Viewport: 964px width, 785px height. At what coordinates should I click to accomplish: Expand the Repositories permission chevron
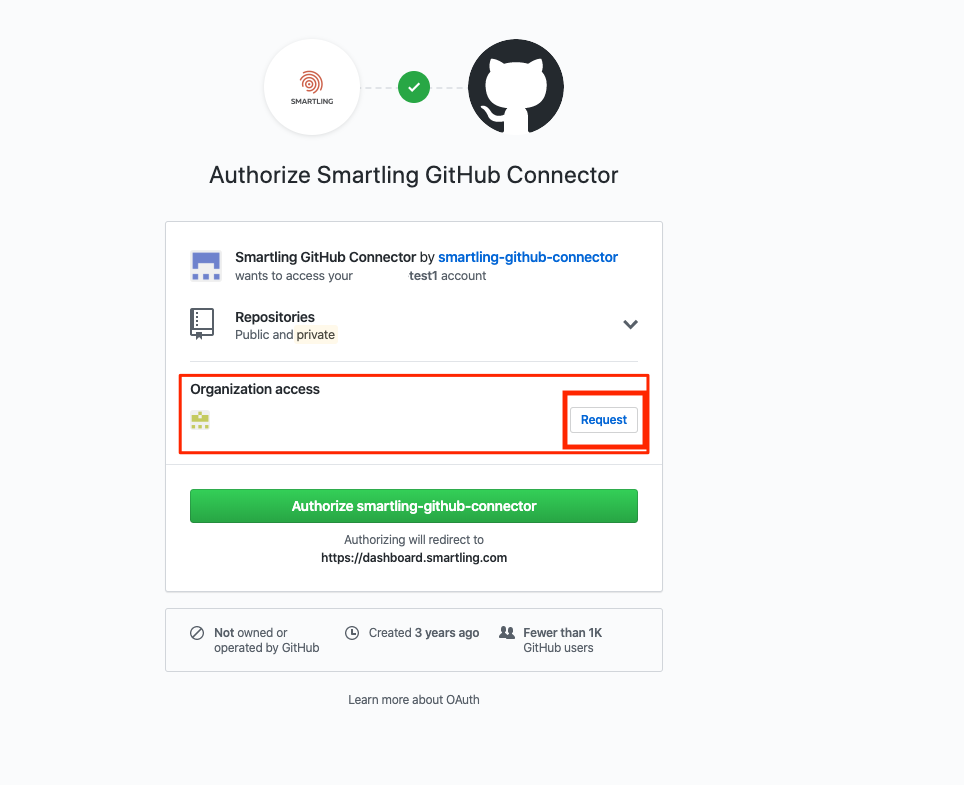[x=630, y=324]
